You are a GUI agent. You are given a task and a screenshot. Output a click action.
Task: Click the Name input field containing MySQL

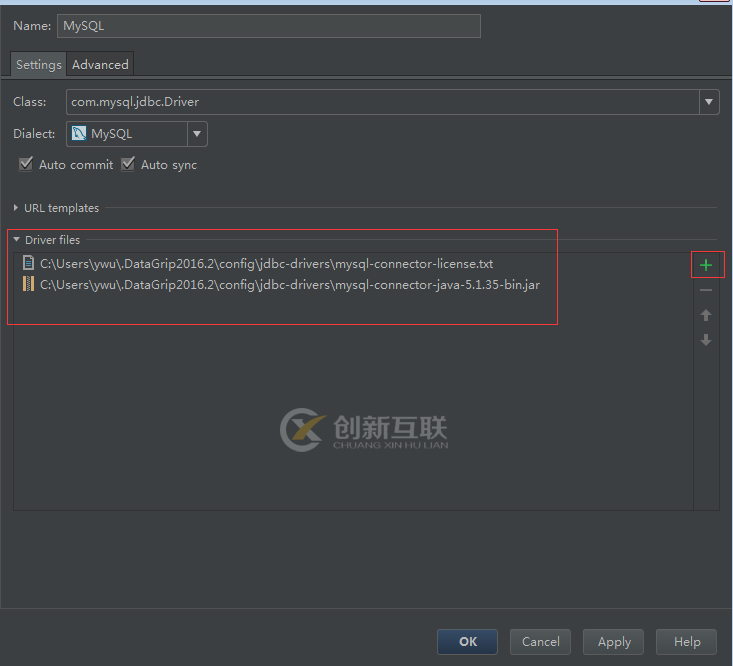(269, 26)
